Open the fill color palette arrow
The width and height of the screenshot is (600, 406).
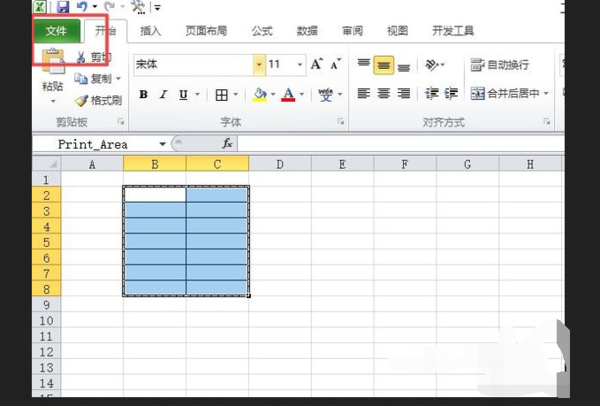point(273,94)
